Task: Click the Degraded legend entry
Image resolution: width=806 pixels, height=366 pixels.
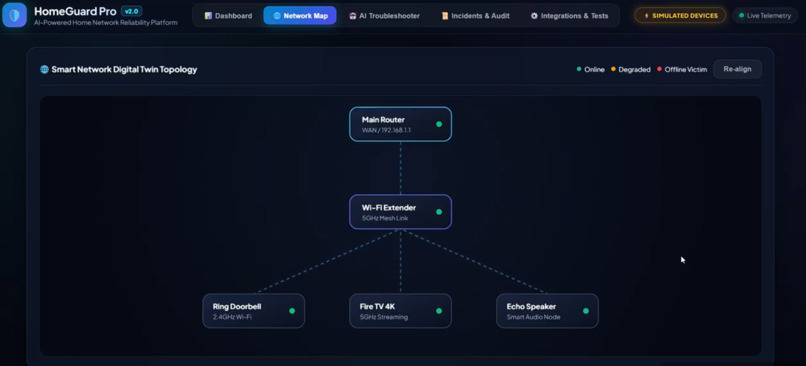Action: (631, 69)
